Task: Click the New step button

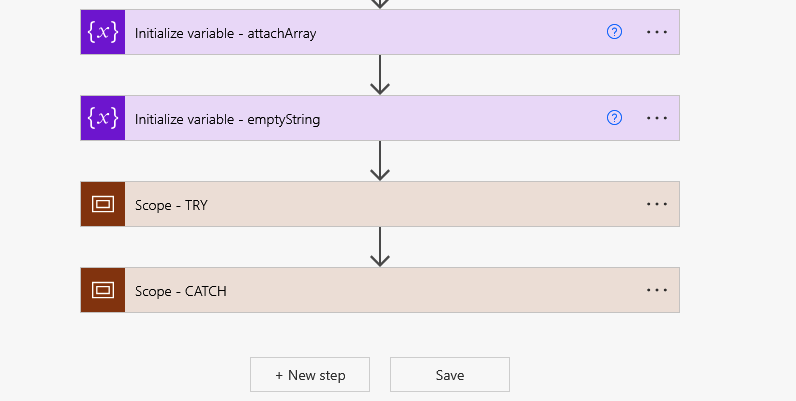Action: (310, 375)
